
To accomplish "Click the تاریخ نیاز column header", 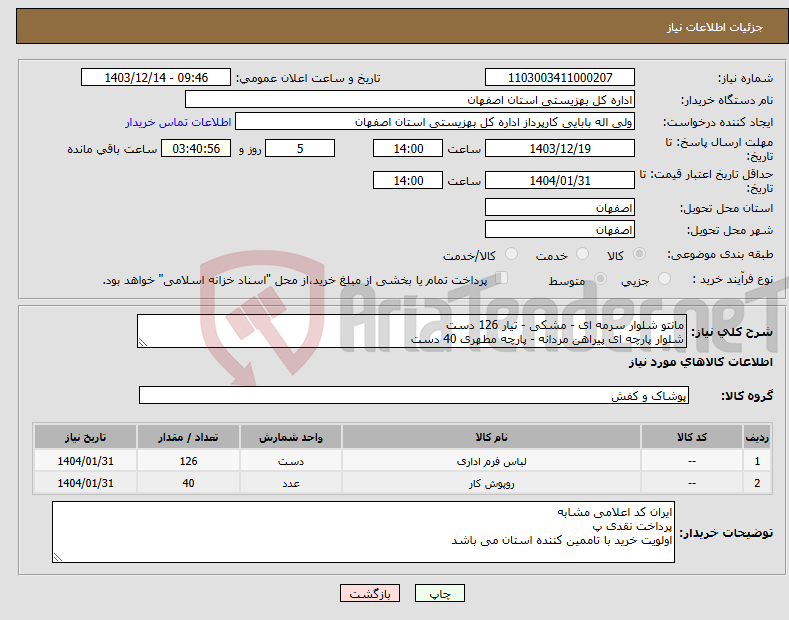I will point(86,437).
